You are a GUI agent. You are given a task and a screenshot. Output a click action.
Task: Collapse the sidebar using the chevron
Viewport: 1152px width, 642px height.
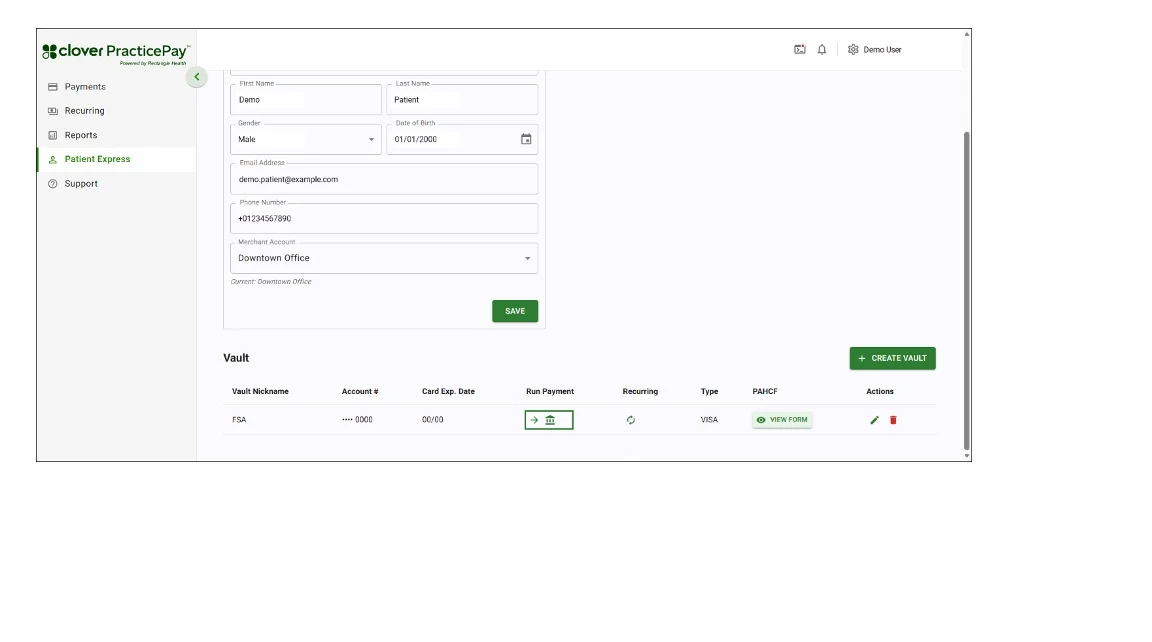coord(196,77)
